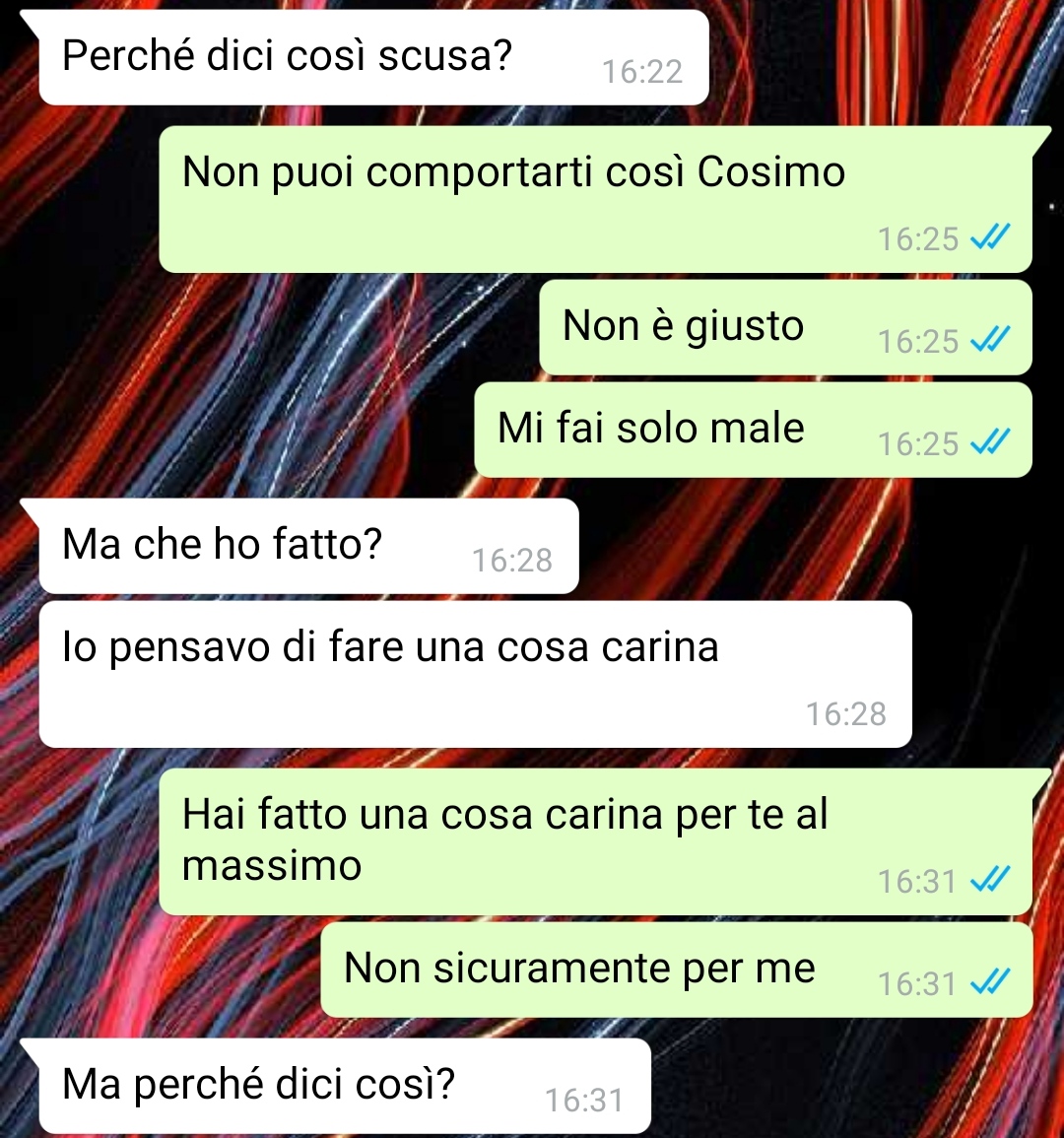The image size is (1064, 1138).
Task: Select the message 'Perché dici così scusa?'
Action: pos(373,57)
